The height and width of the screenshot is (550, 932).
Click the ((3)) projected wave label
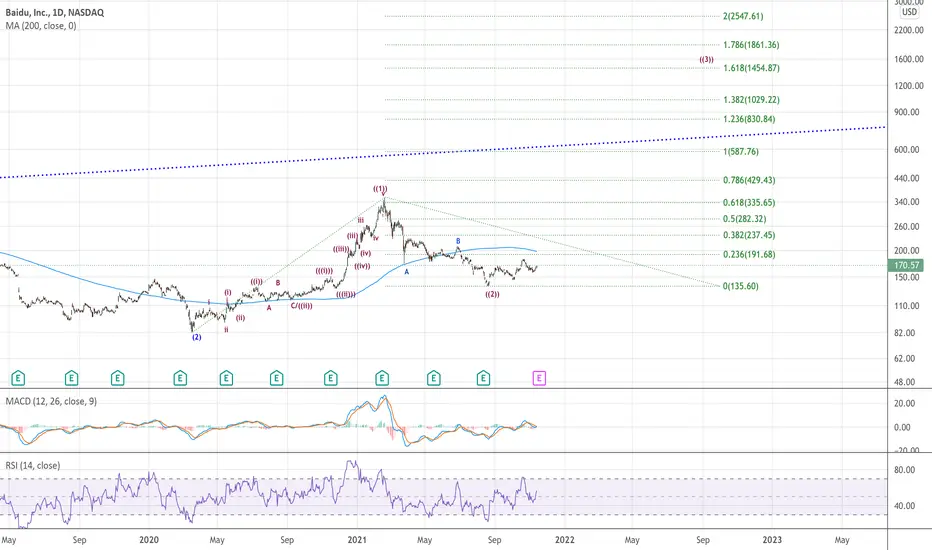[x=706, y=59]
